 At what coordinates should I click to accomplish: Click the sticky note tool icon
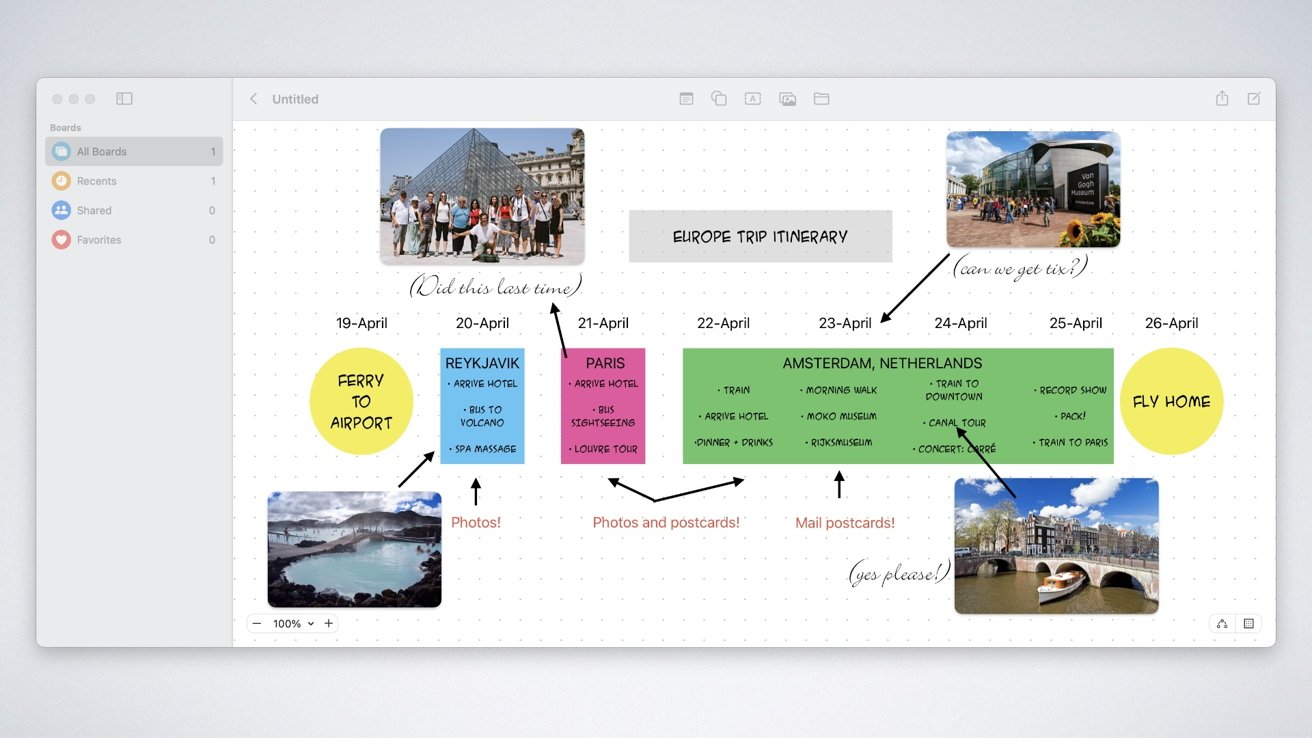pyautogui.click(x=686, y=99)
